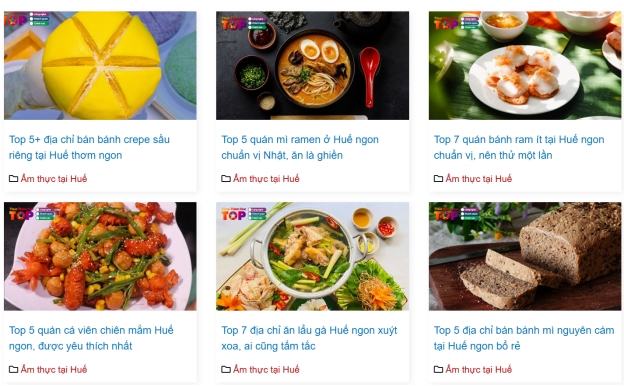Open the article on Top 5 quán mì ramen ở Huế

(300, 147)
